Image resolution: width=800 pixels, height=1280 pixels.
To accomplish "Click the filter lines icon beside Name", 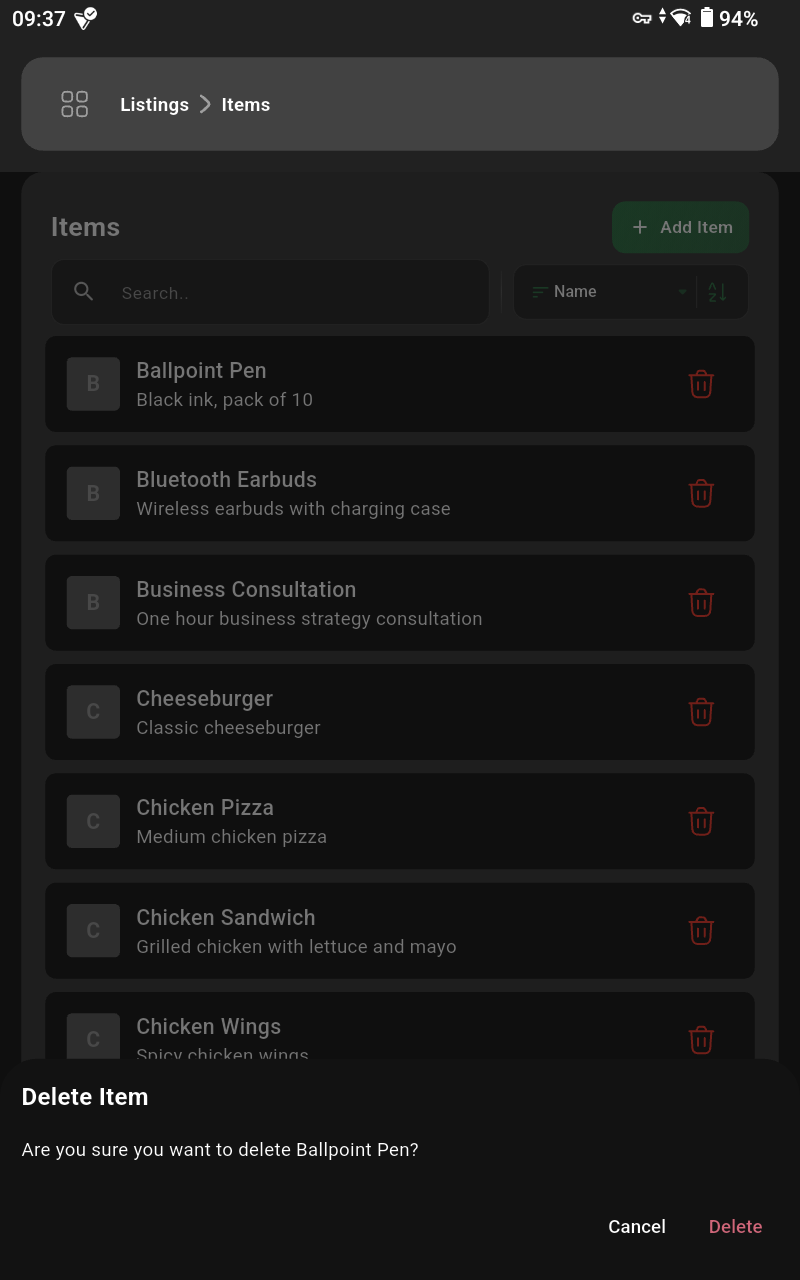I will click(538, 292).
